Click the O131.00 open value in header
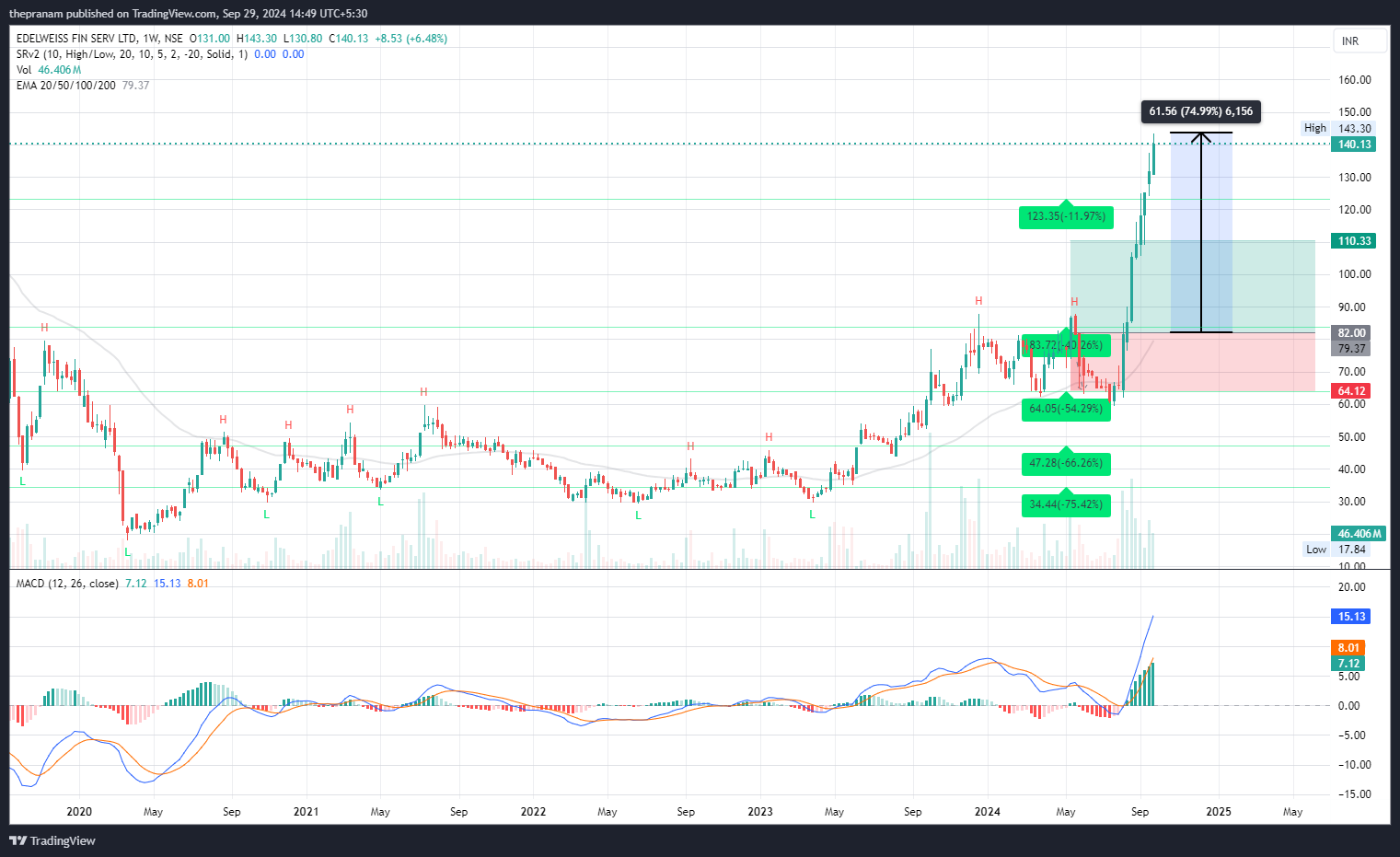This screenshot has width=1400, height=857. pyautogui.click(x=210, y=39)
